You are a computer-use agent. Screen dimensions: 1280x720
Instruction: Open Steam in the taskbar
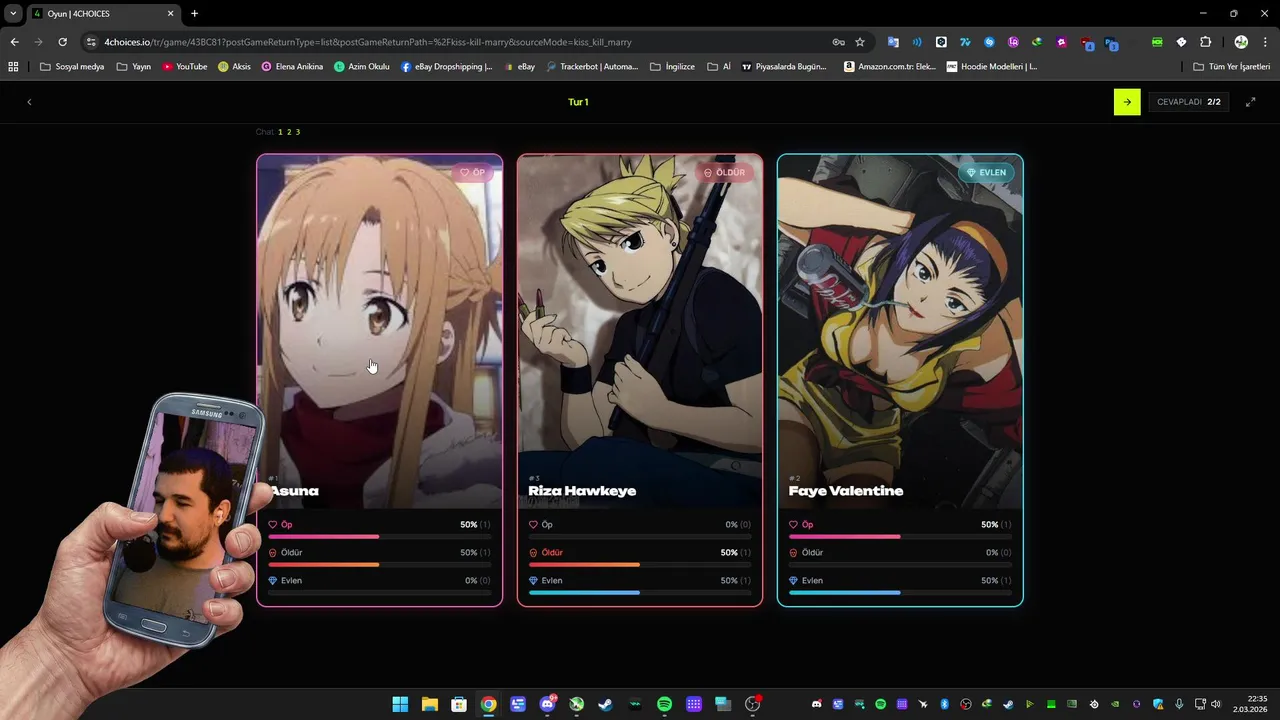(606, 704)
